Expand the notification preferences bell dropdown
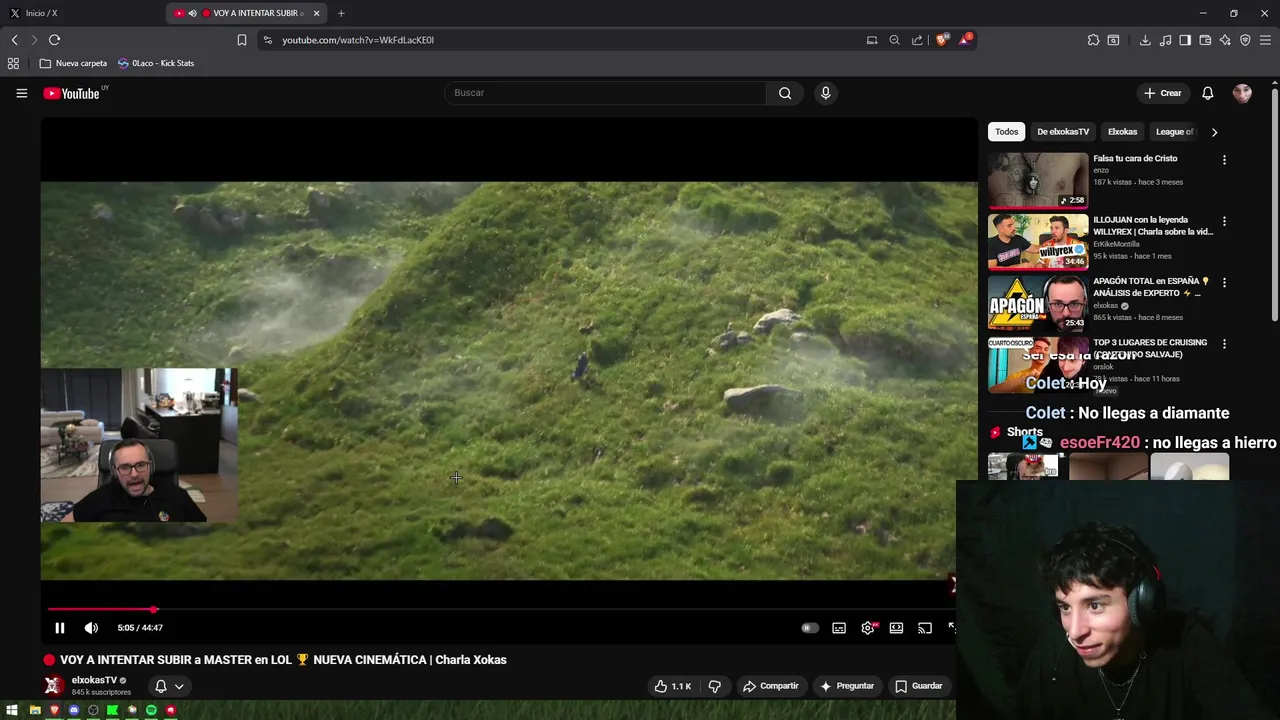 click(x=169, y=686)
